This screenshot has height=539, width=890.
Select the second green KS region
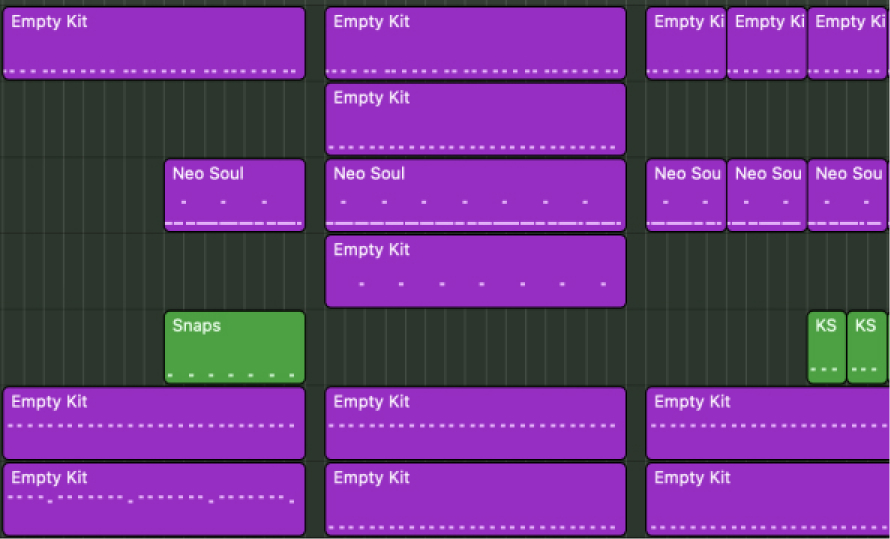tap(867, 347)
